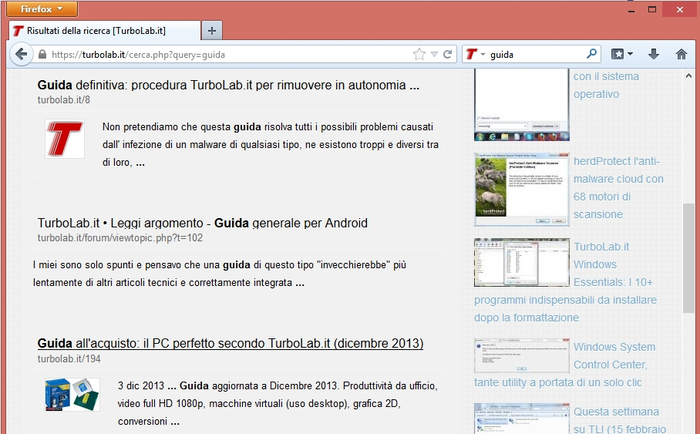Click the TurboLab favicon in the tab
This screenshot has height=434, width=700.
point(18,31)
